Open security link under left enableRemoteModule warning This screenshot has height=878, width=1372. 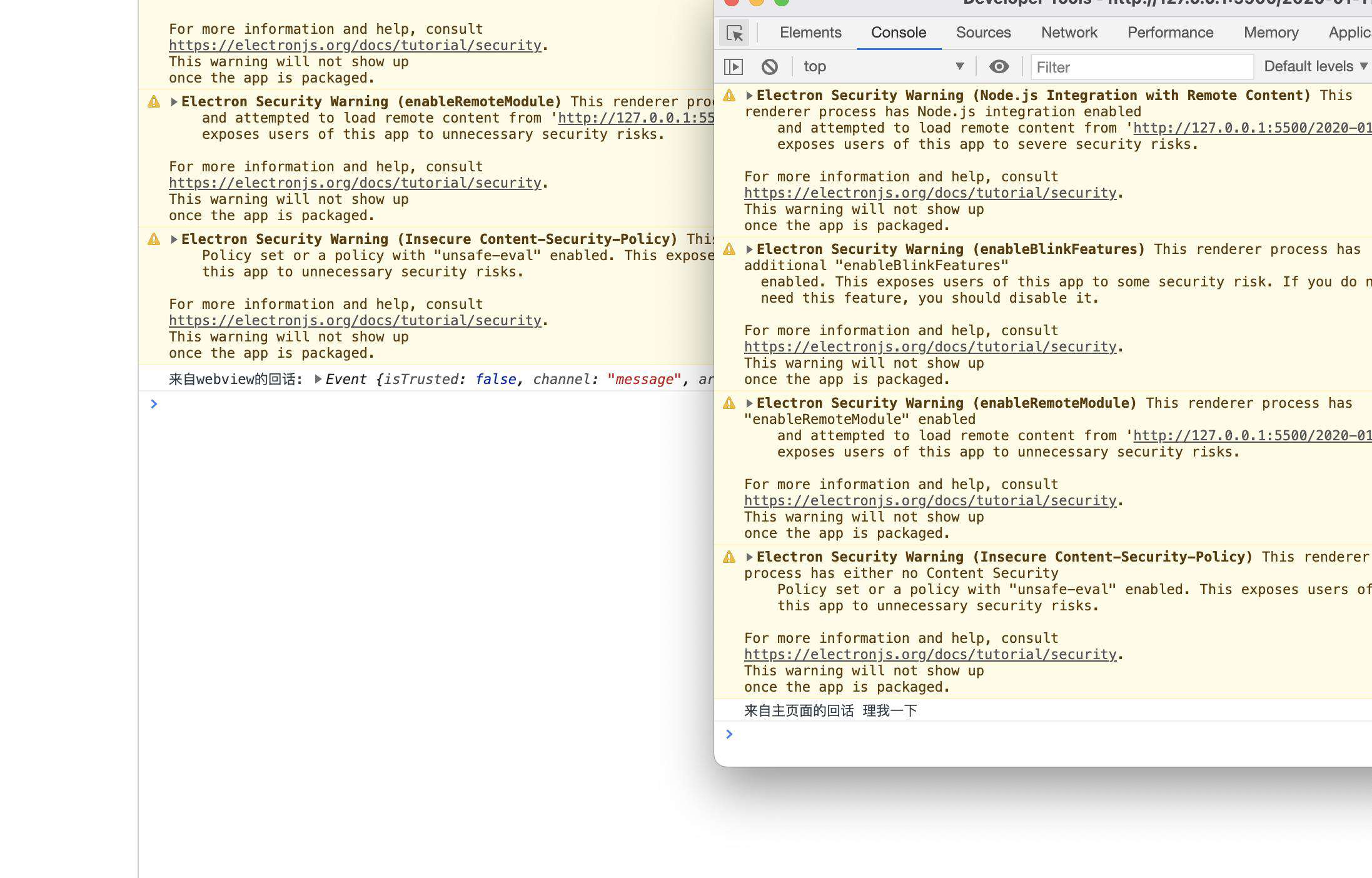pyautogui.click(x=355, y=183)
